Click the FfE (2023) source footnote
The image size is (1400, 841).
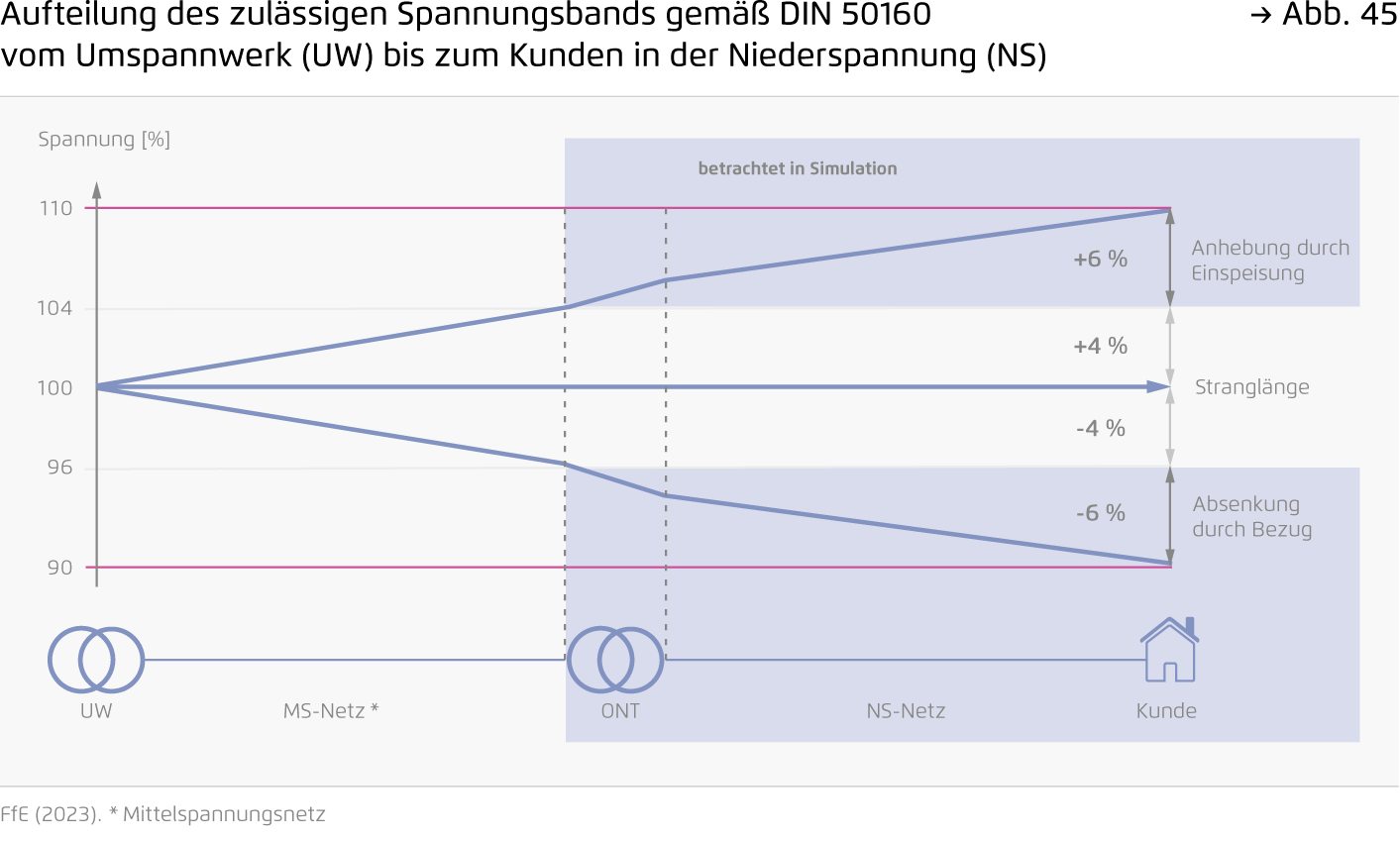pos(162,814)
